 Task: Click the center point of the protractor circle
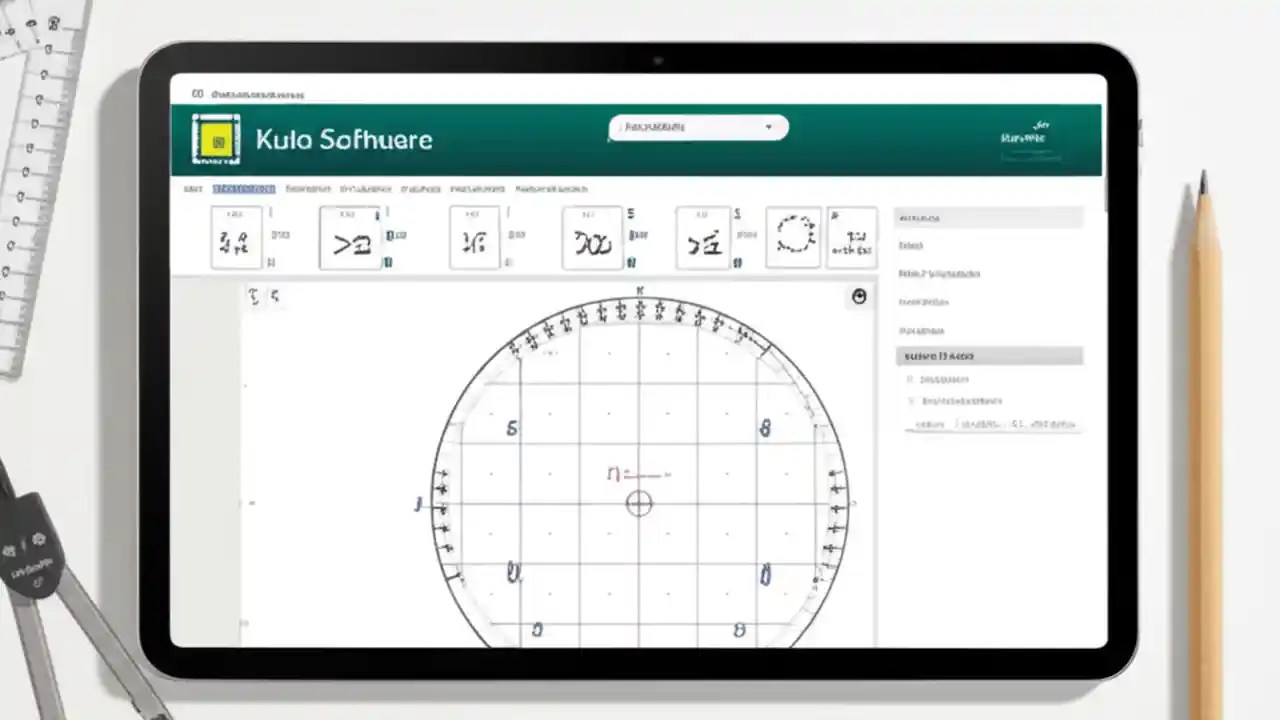(639, 503)
